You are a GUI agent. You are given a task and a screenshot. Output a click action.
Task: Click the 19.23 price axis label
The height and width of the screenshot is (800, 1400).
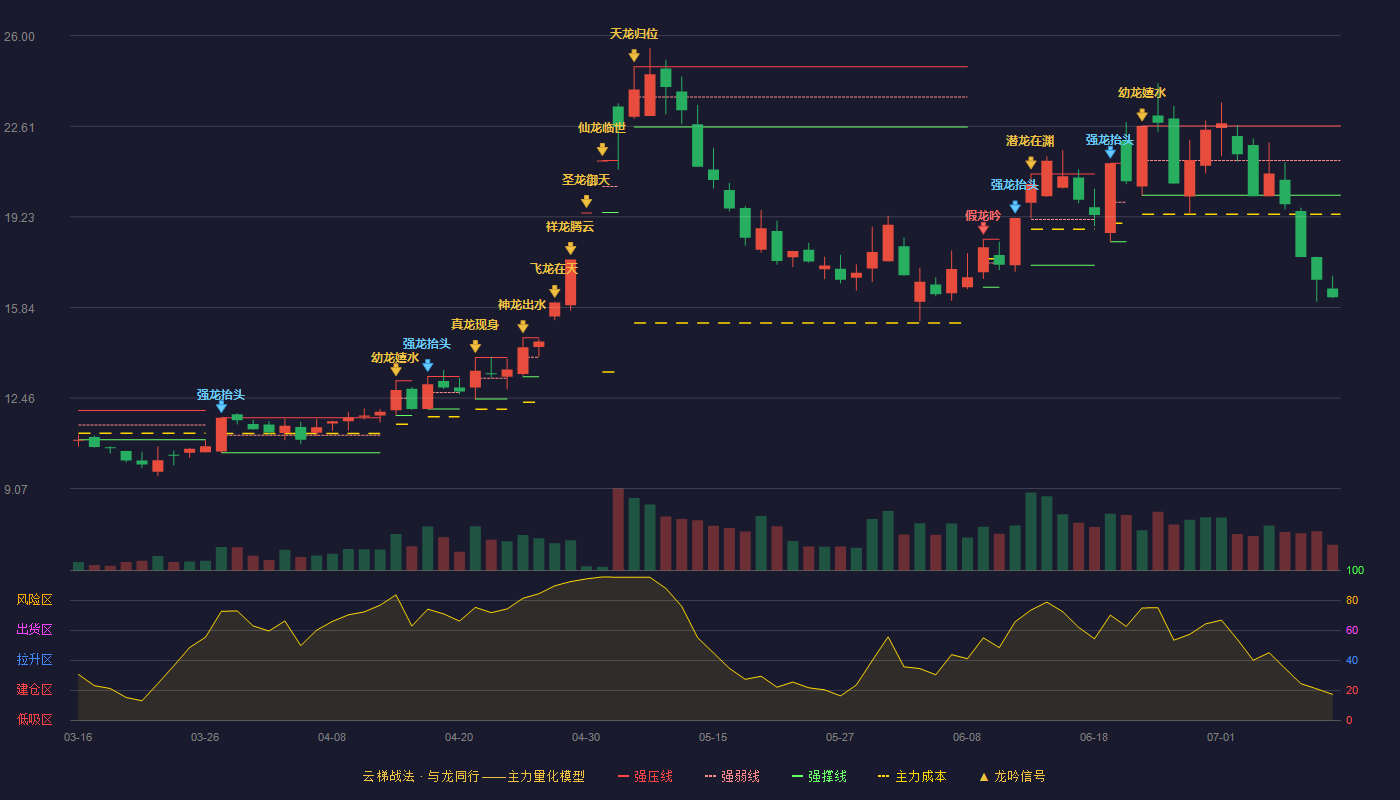pos(19,217)
